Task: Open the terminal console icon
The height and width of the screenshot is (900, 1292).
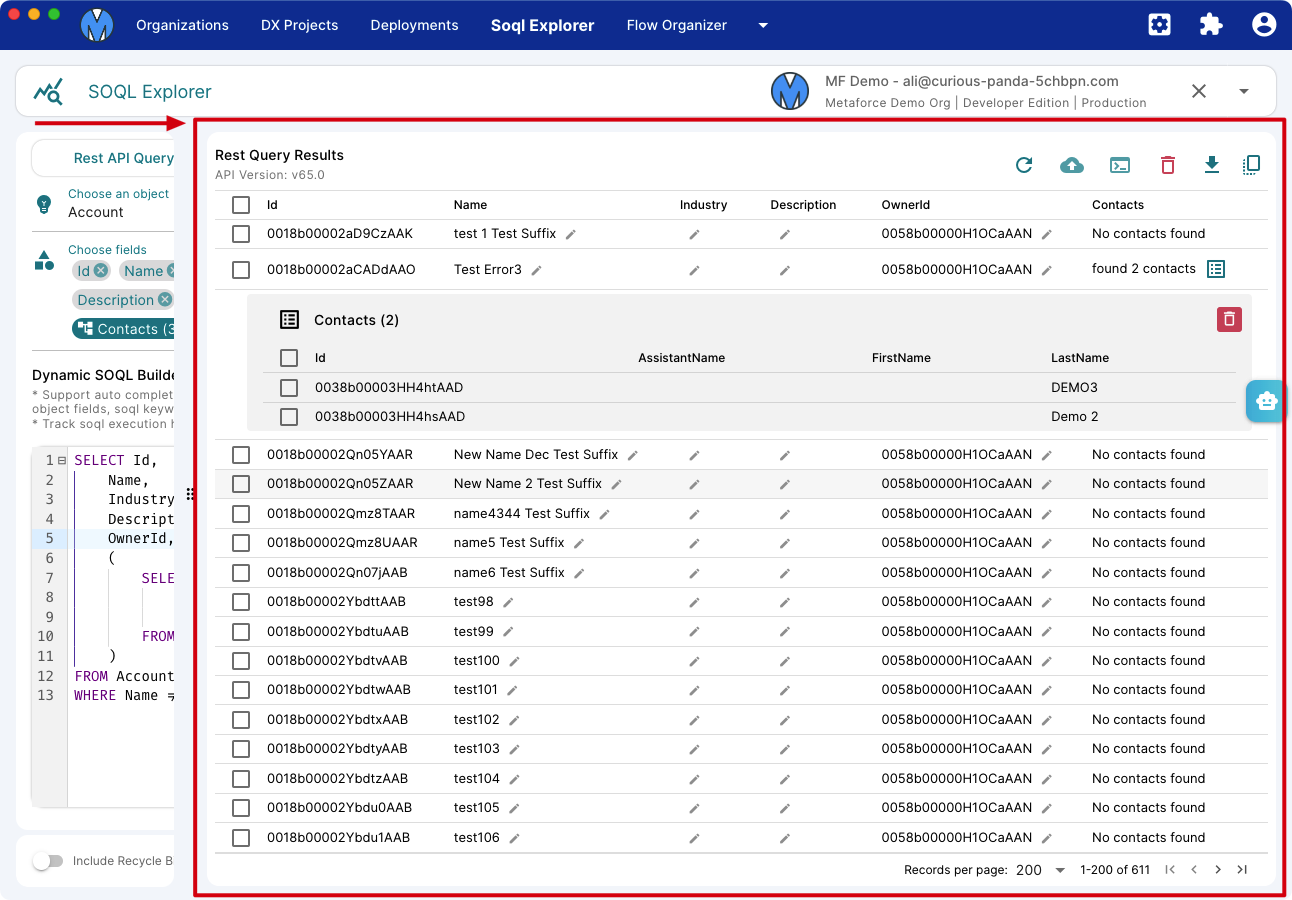Action: tap(1120, 165)
